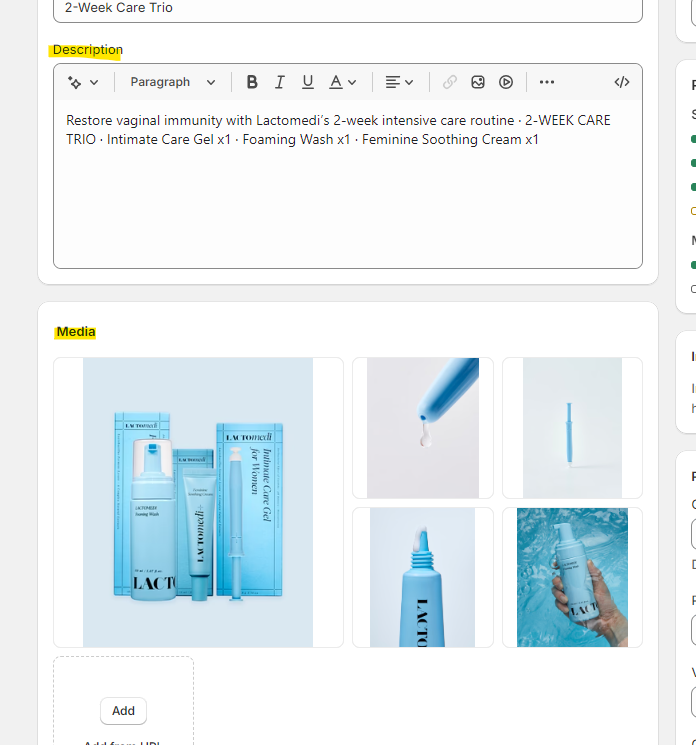Open more formatting options ellipsis
Screen dimensions: 696x745
pos(547,82)
